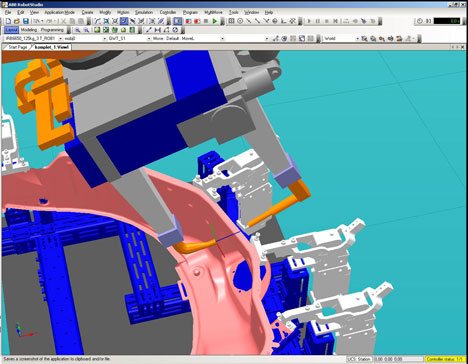Screen dimensions: 468x364
Task: Click the snap grid icon
Action: point(231,21)
